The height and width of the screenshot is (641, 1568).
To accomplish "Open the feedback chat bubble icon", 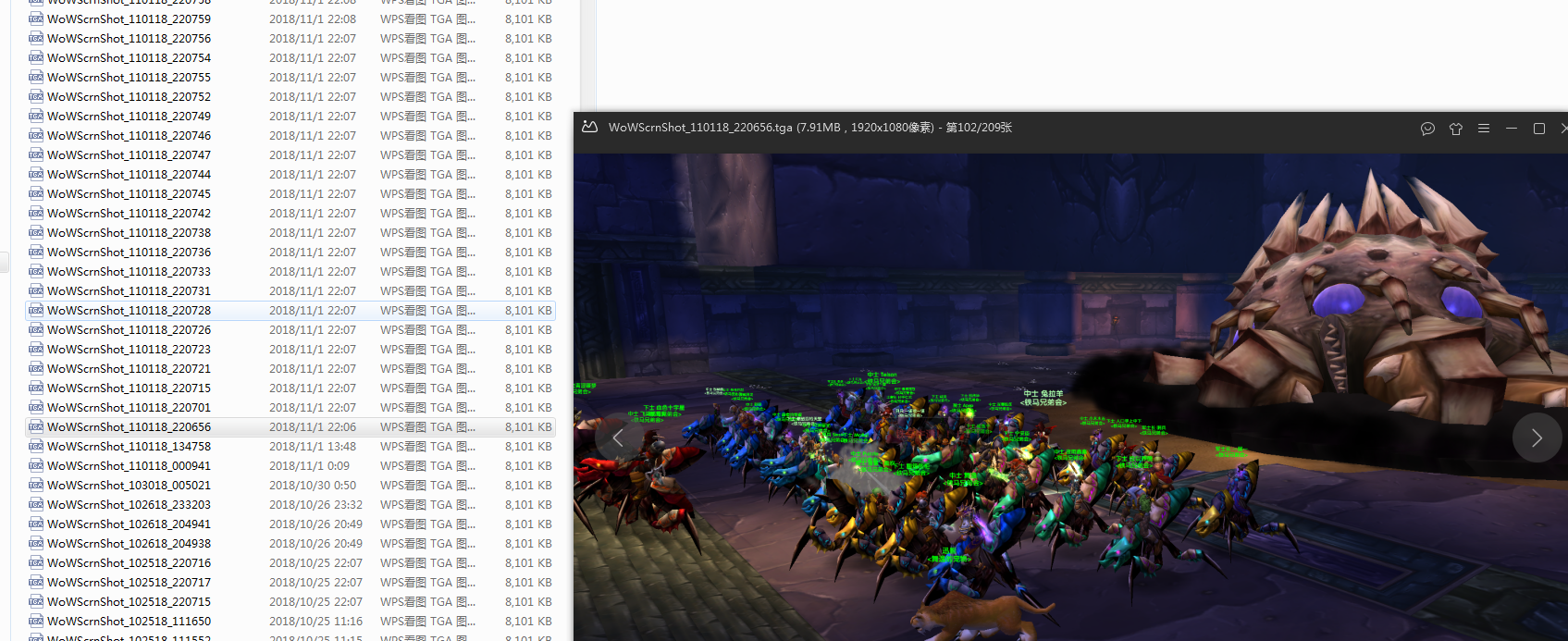I will [1427, 129].
